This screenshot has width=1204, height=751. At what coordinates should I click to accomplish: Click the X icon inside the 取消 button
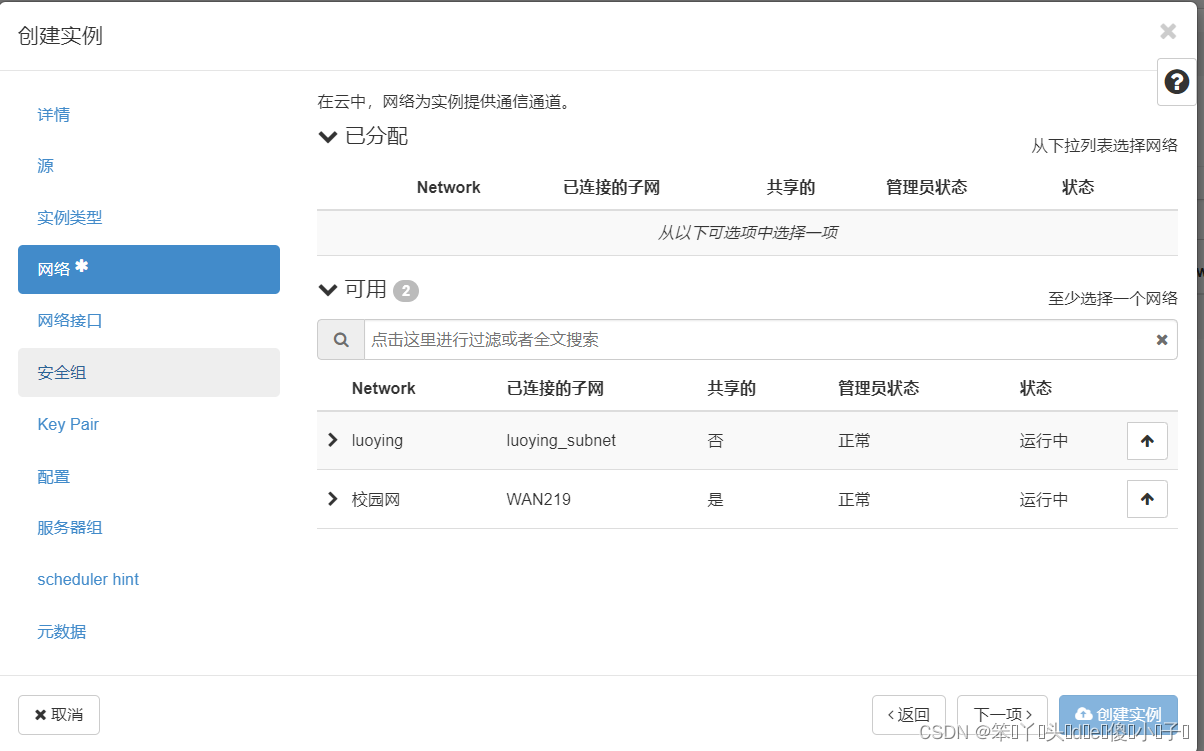pos(41,714)
